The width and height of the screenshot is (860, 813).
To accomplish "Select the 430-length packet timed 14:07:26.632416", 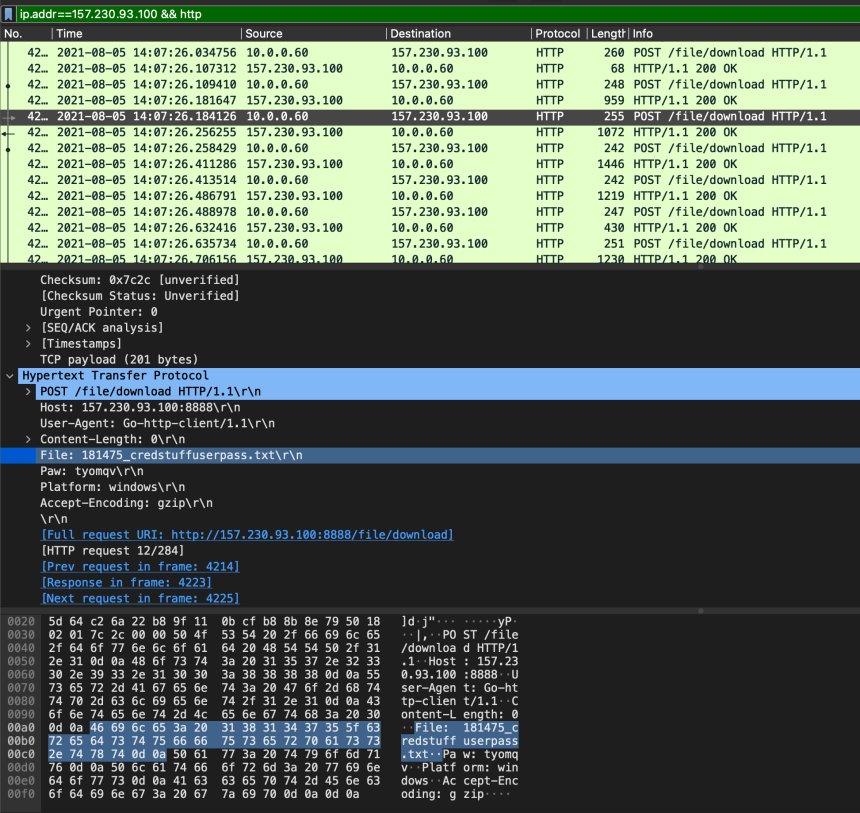I will point(430,228).
